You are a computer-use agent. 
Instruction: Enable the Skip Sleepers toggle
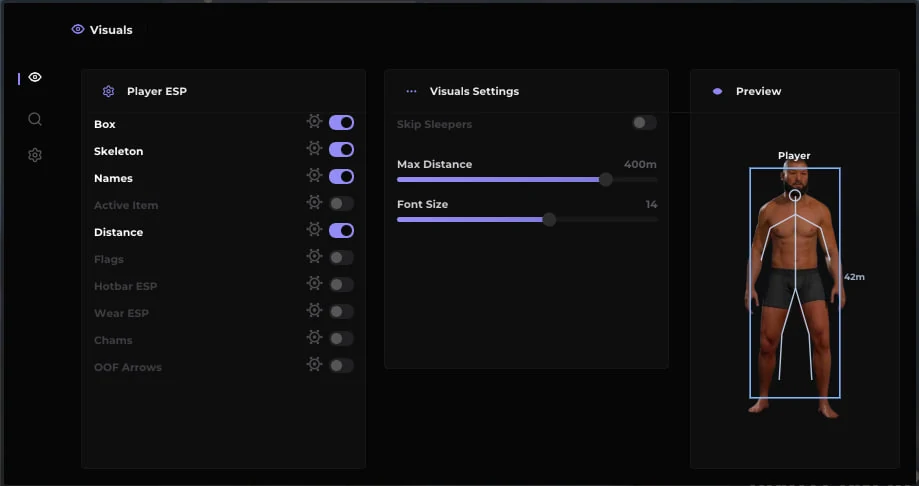(x=644, y=123)
